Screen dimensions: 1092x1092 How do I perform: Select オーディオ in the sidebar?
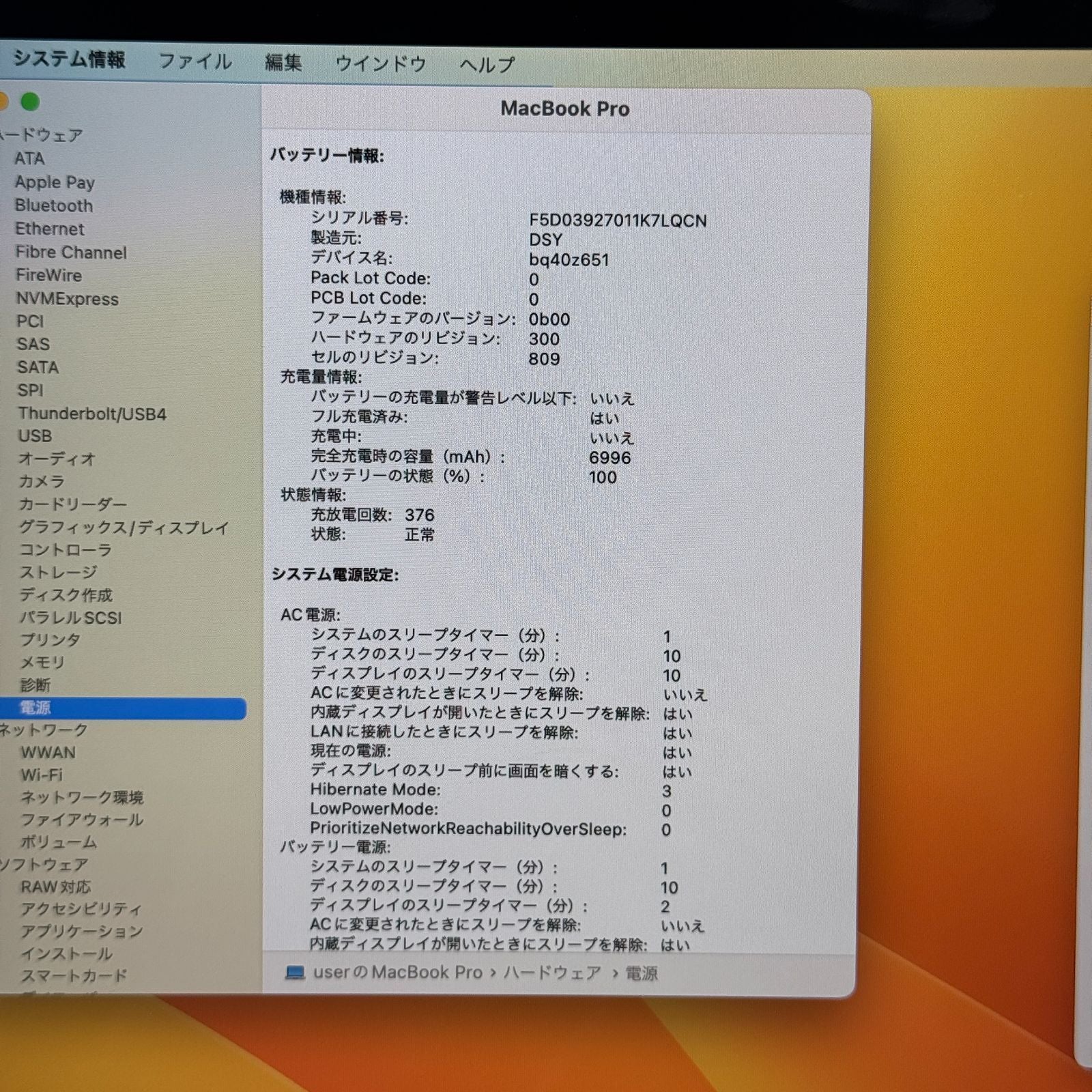pos(57,459)
